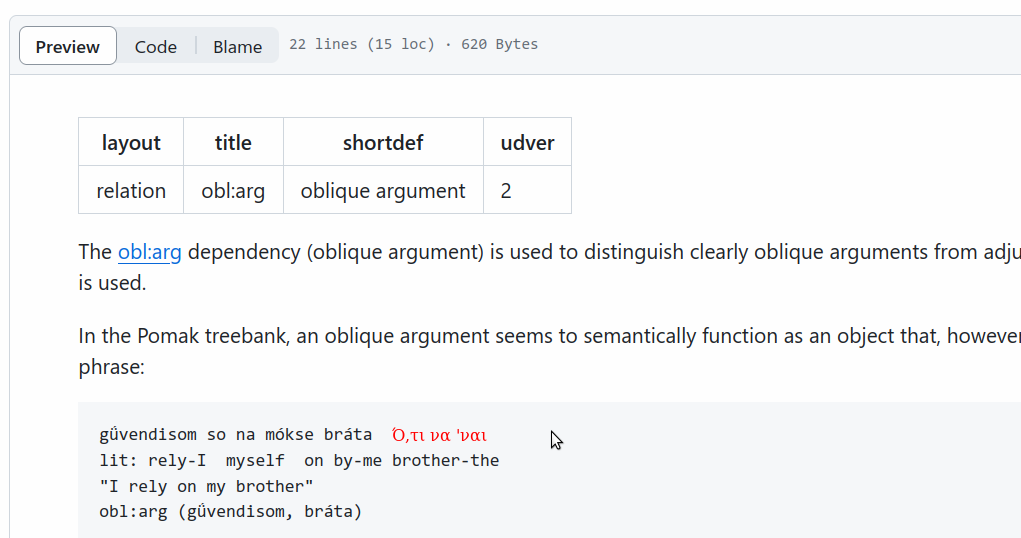Click the udver value "2" cell

point(506,190)
